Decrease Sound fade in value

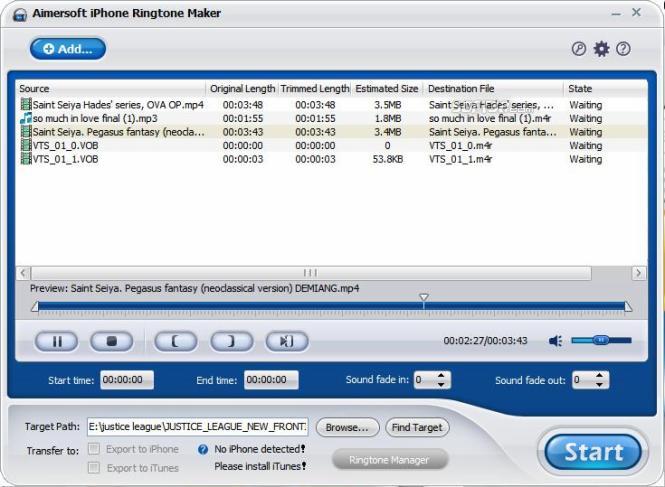(441, 384)
